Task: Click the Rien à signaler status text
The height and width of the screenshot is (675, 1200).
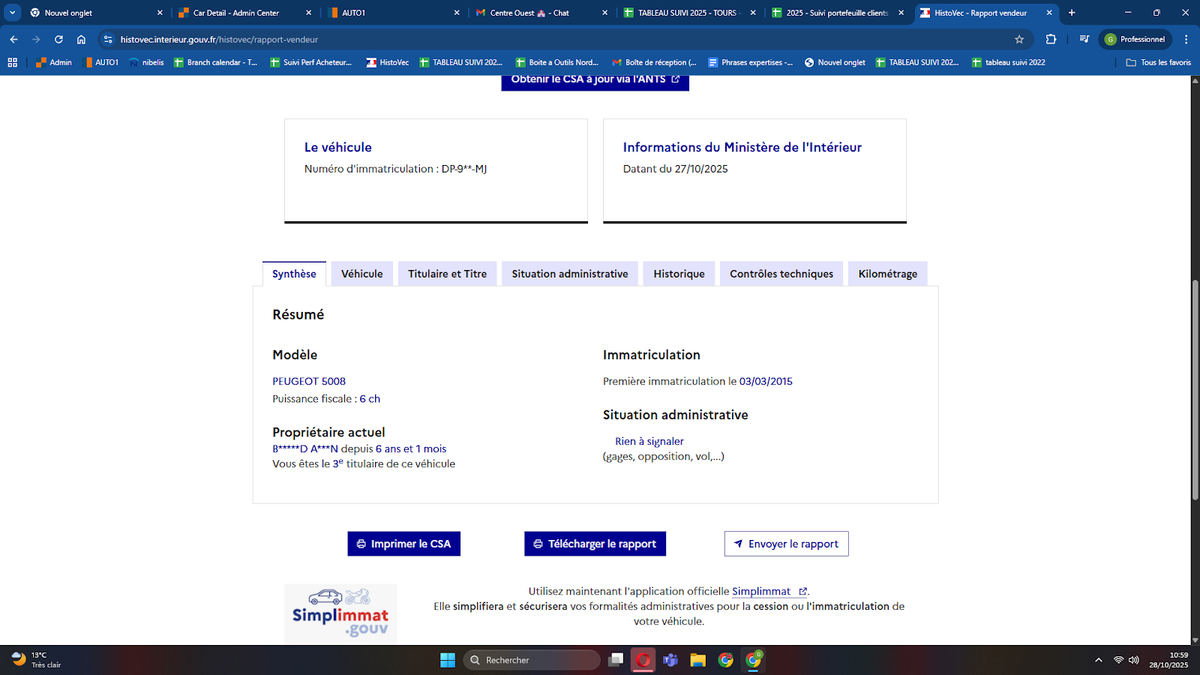Action: 649,441
